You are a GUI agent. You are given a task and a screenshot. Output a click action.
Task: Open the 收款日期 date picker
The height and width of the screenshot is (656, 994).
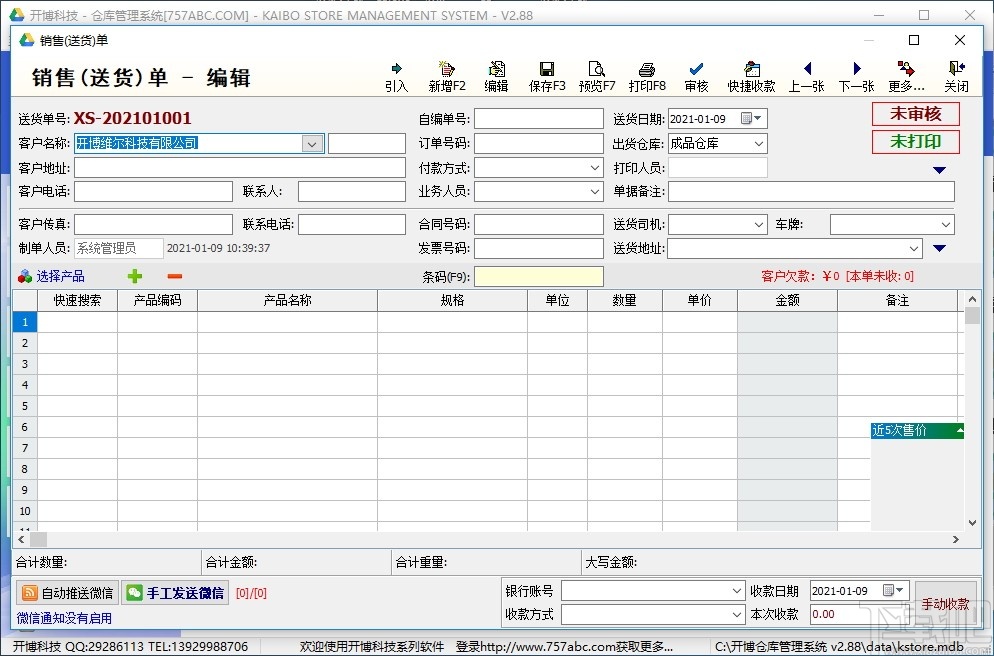click(x=894, y=591)
